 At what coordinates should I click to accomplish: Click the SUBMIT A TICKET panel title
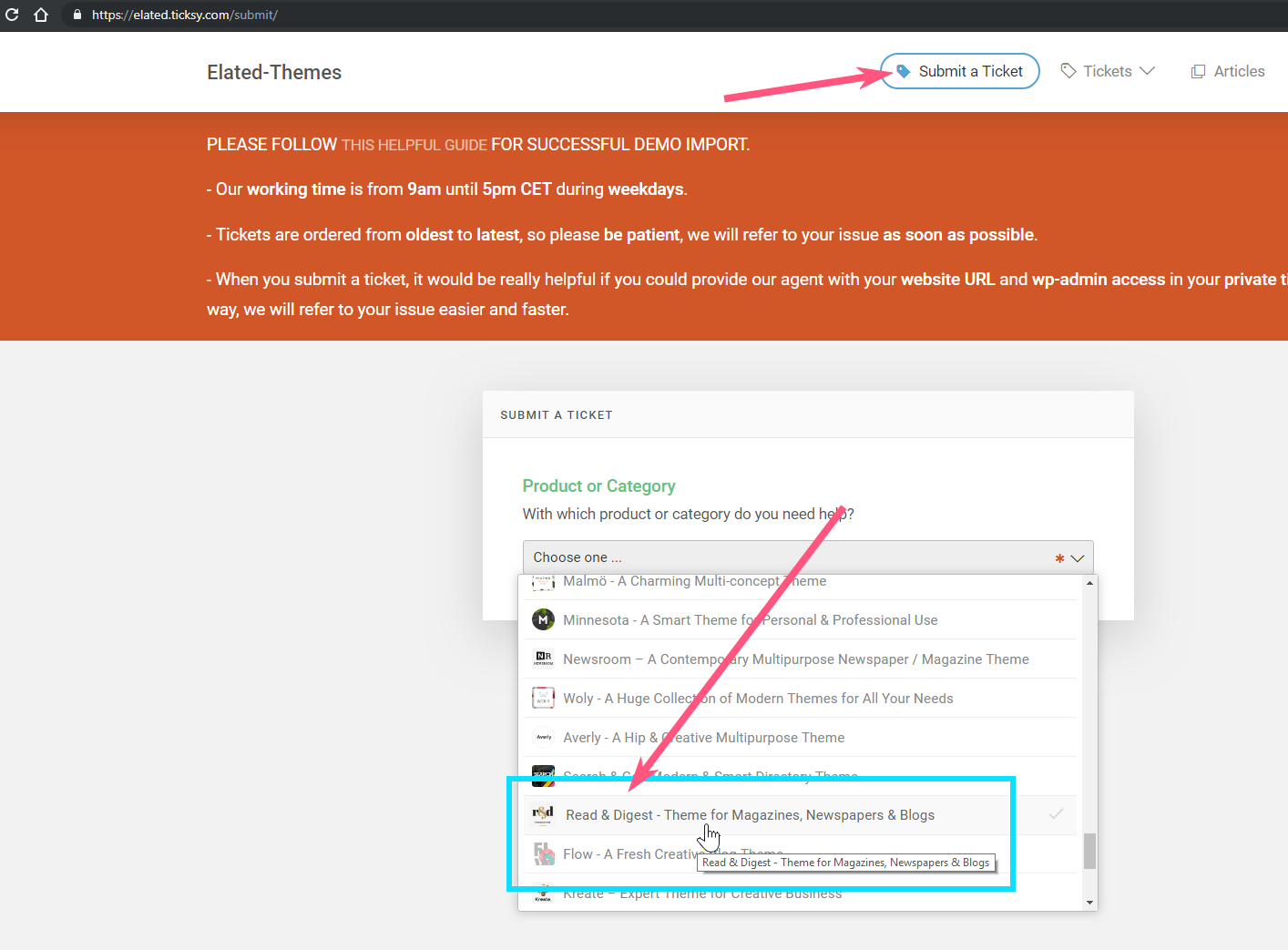tap(557, 415)
